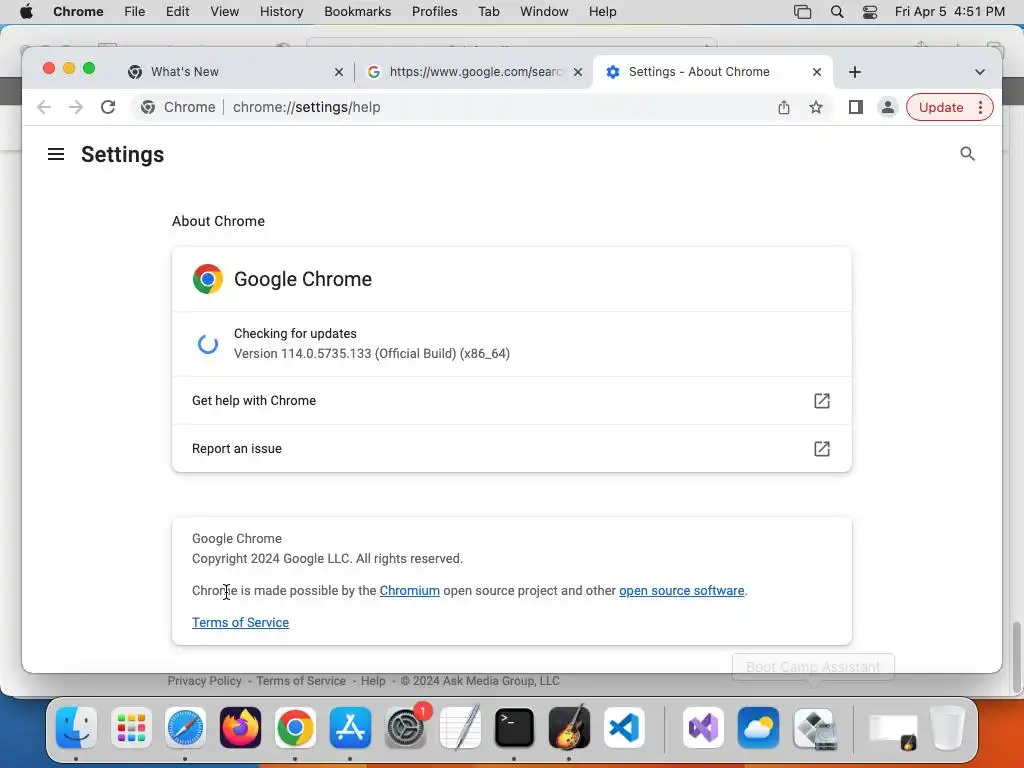
Task: Click the About Chrome heading
Action: tap(218, 221)
